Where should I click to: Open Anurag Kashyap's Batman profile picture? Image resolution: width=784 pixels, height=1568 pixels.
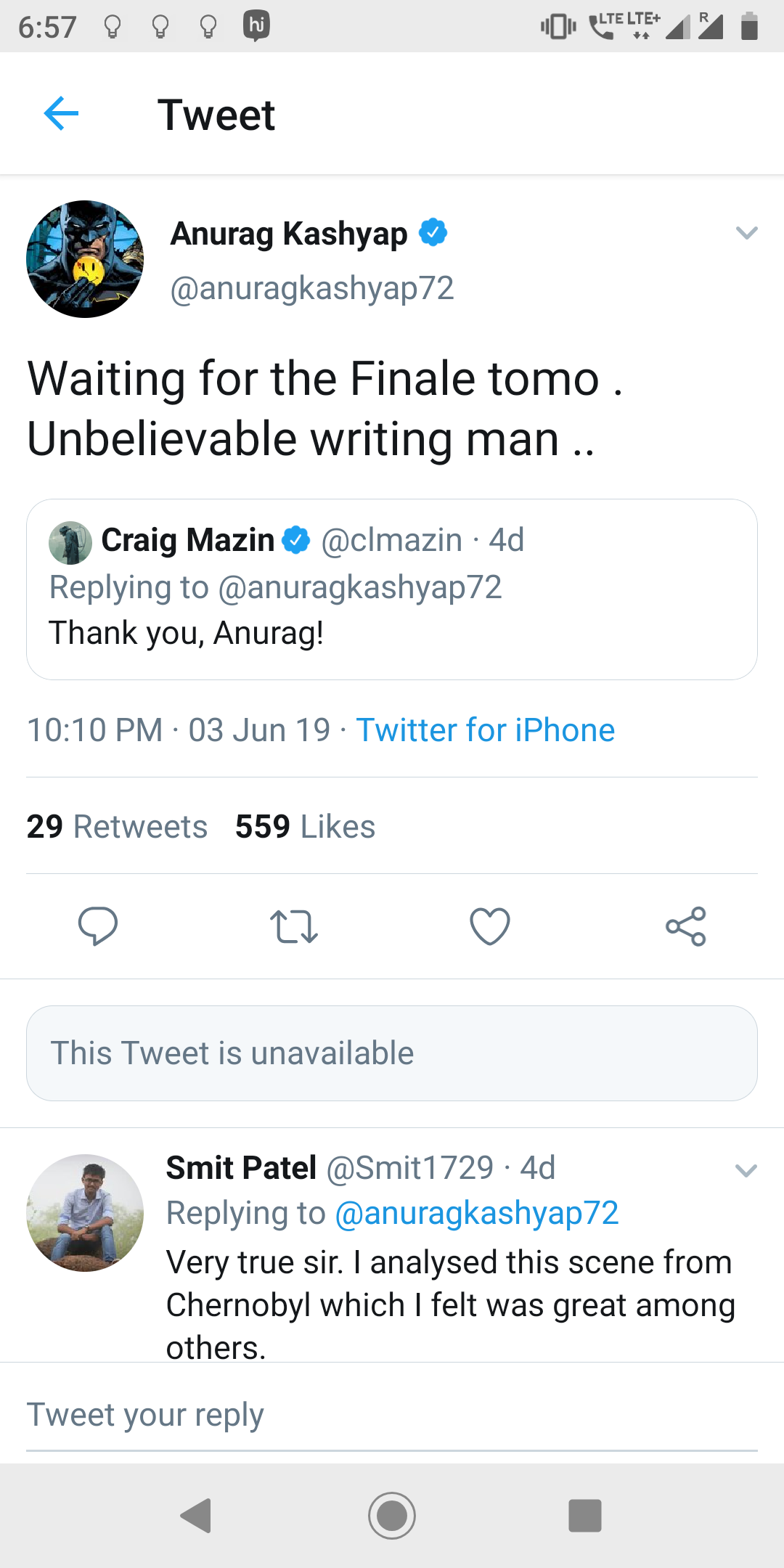pyautogui.click(x=85, y=259)
